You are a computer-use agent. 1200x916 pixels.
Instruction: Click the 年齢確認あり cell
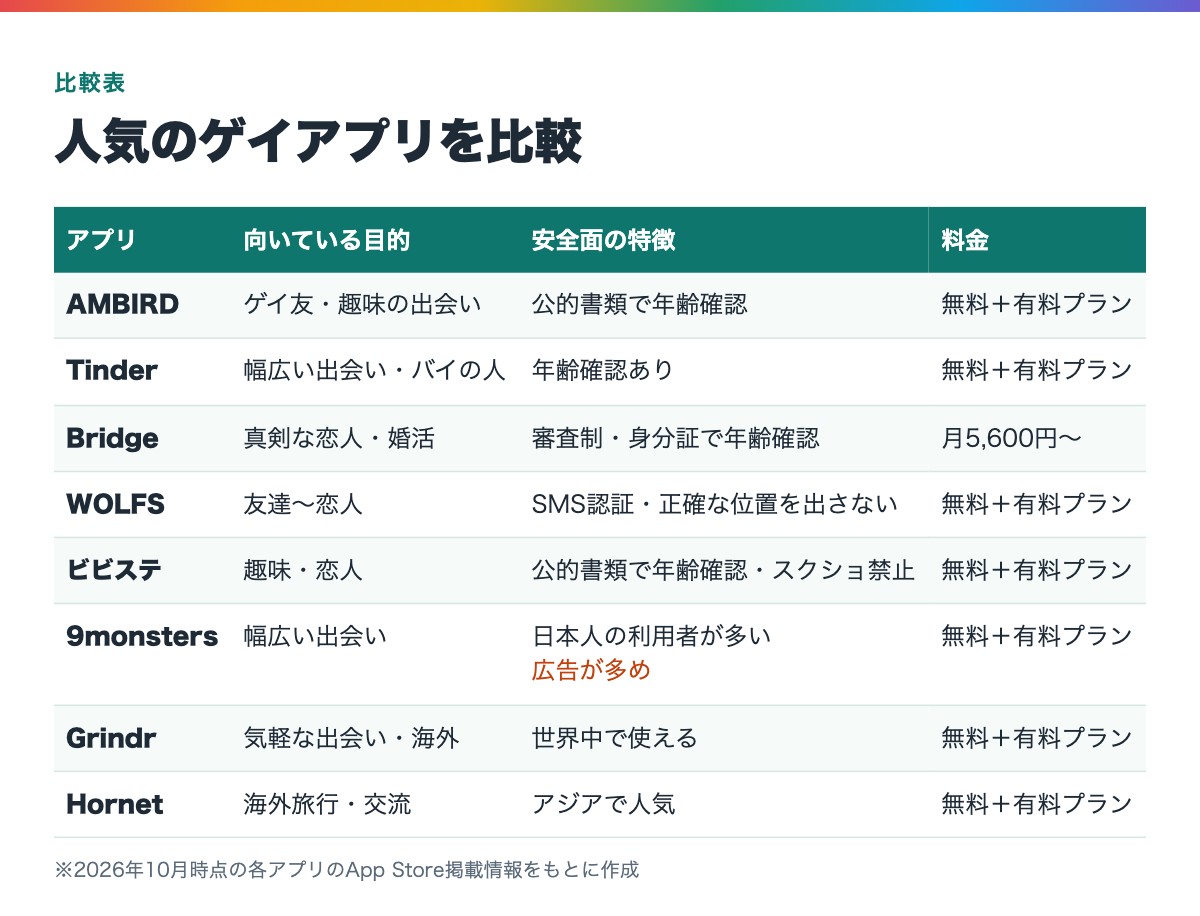723,371
